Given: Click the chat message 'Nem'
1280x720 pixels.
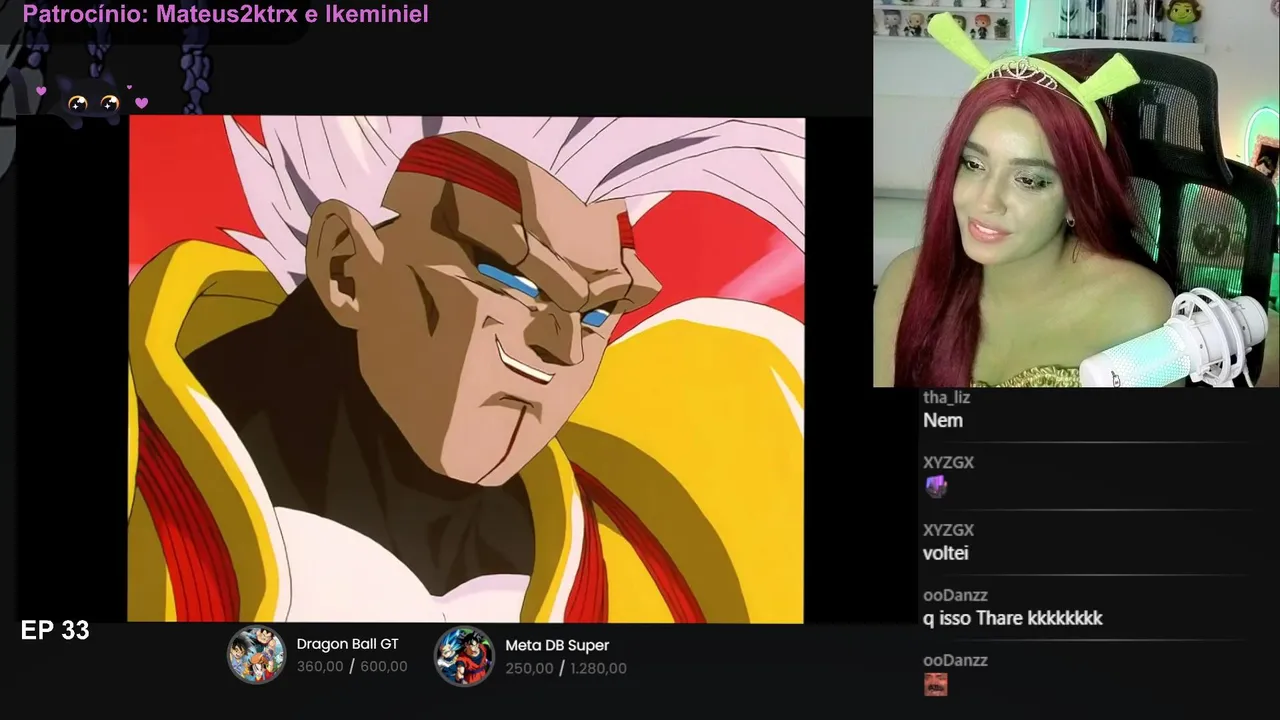Looking at the screenshot, I should point(943,420).
